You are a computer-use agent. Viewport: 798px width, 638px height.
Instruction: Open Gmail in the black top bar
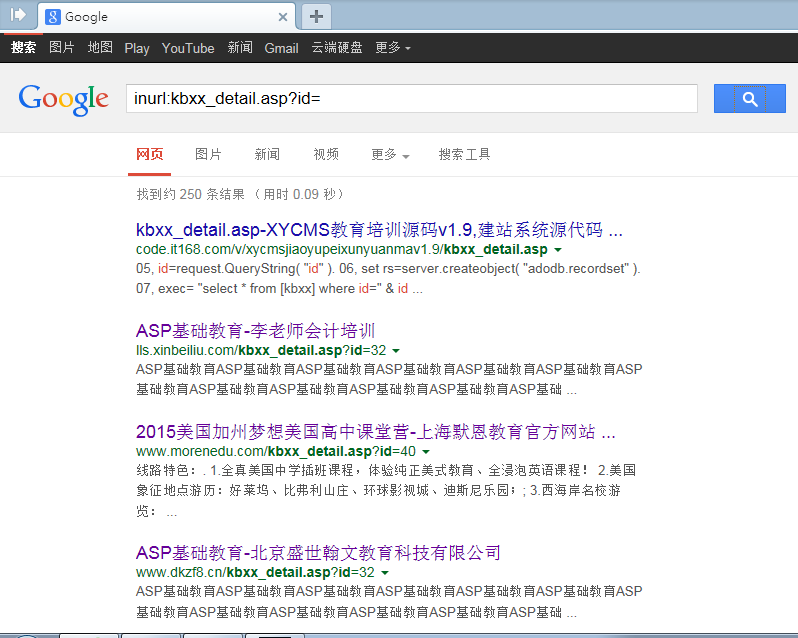(281, 48)
